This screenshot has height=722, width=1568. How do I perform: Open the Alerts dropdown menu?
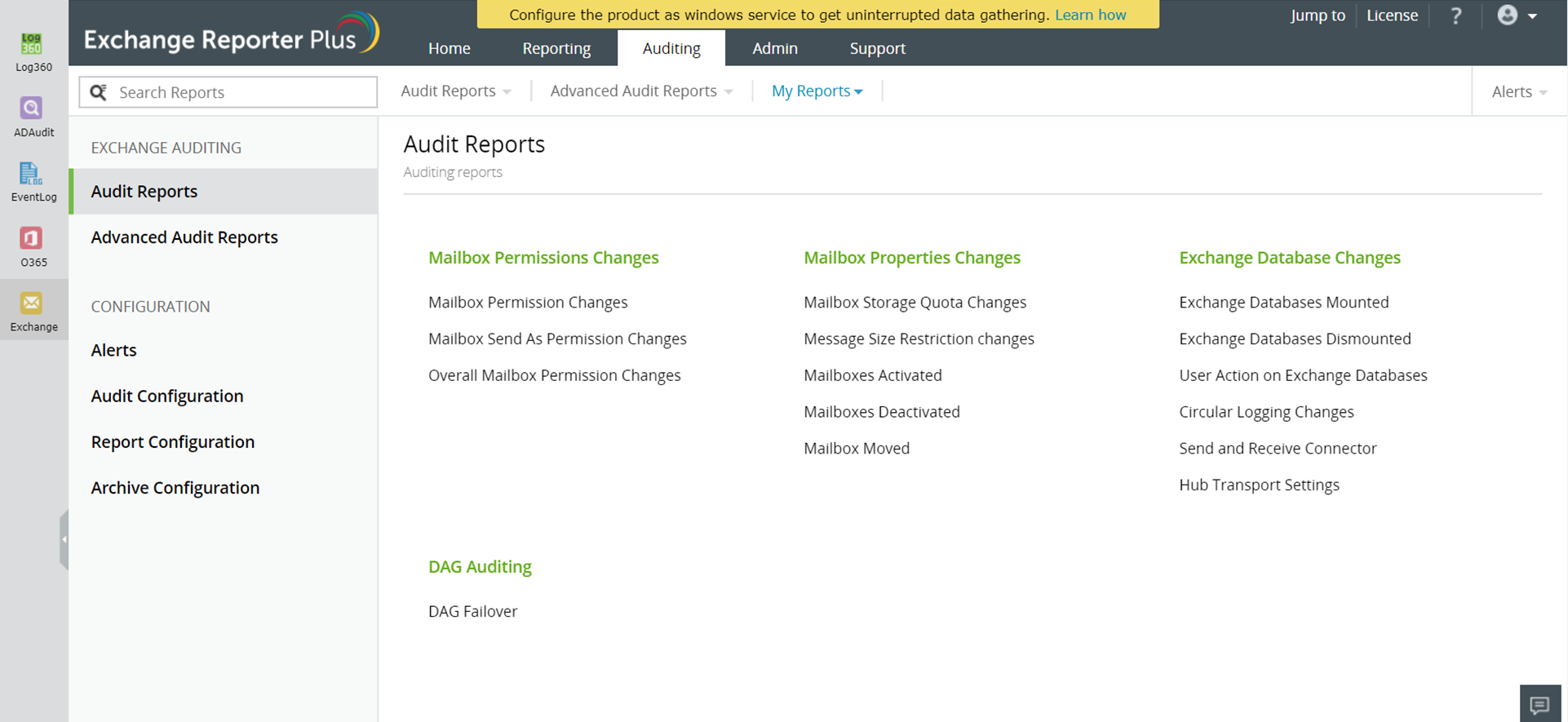click(1518, 92)
